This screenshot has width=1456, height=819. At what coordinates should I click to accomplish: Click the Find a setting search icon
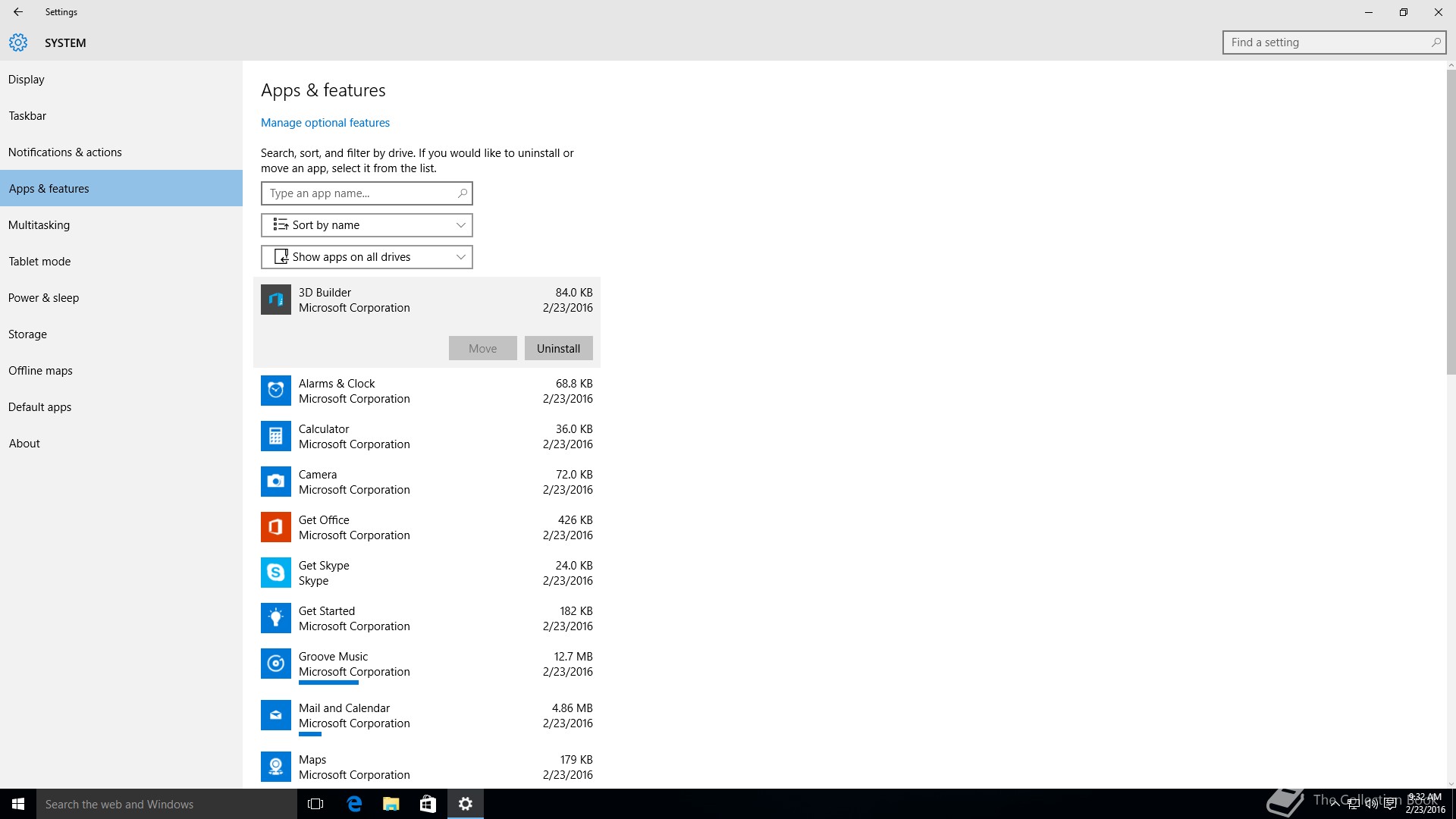pos(1436,42)
